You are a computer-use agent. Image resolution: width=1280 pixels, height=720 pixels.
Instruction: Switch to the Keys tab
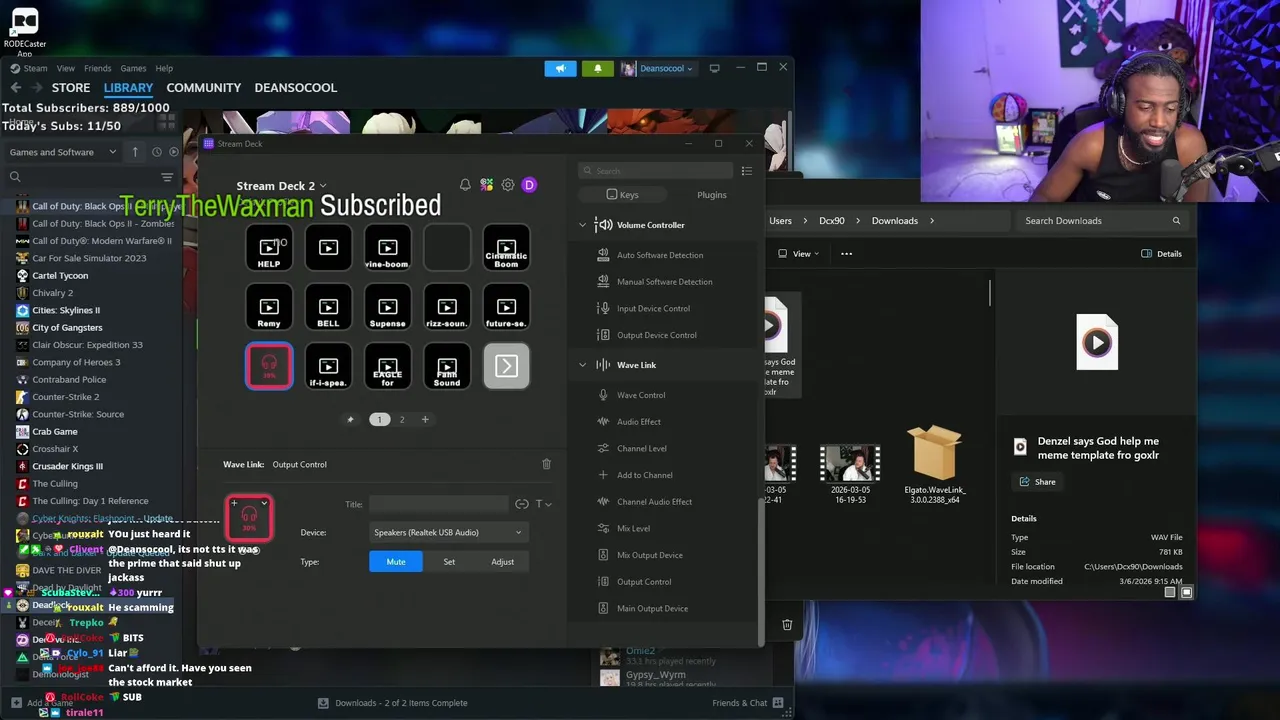(622, 195)
